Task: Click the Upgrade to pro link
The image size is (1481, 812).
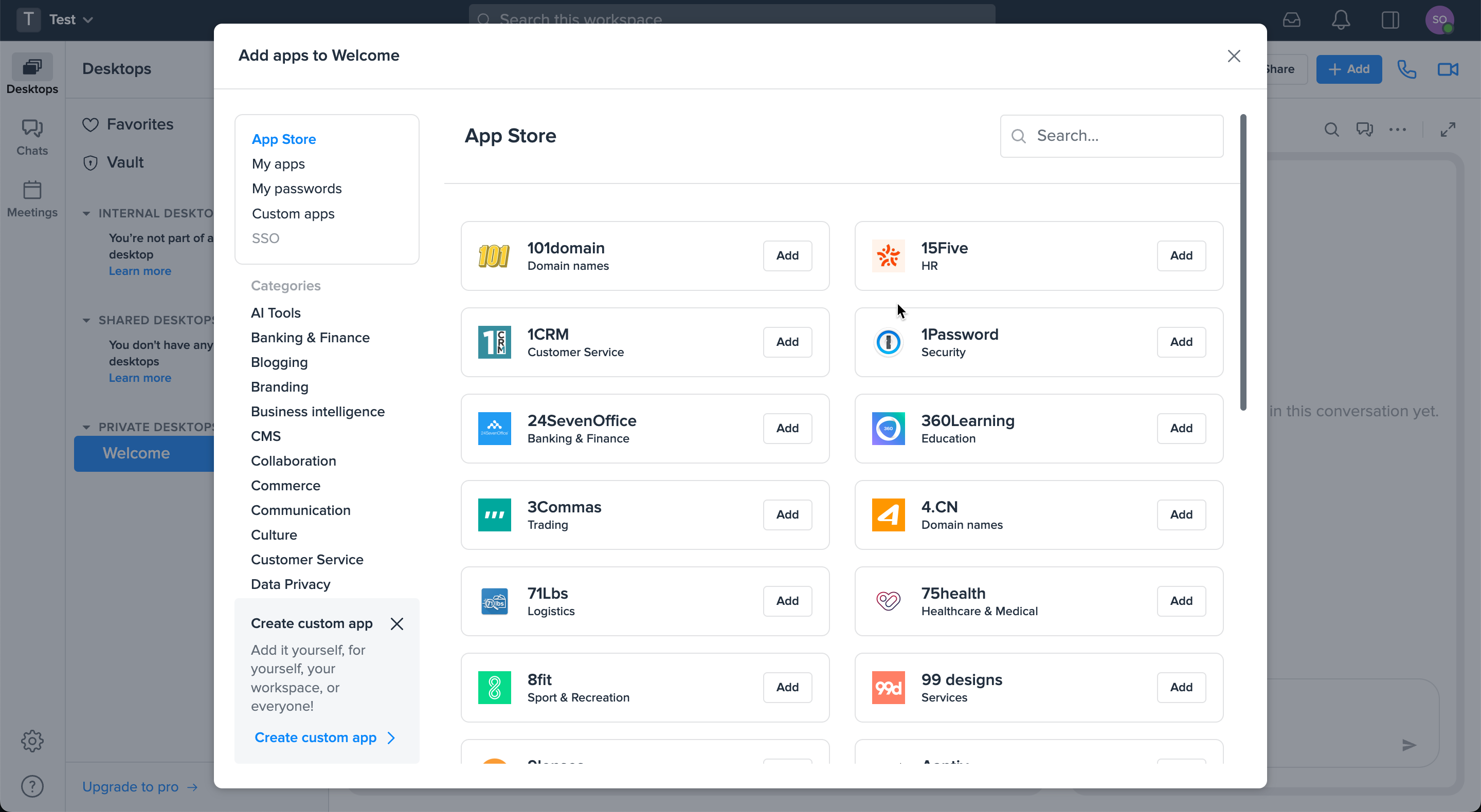Action: coord(140,787)
